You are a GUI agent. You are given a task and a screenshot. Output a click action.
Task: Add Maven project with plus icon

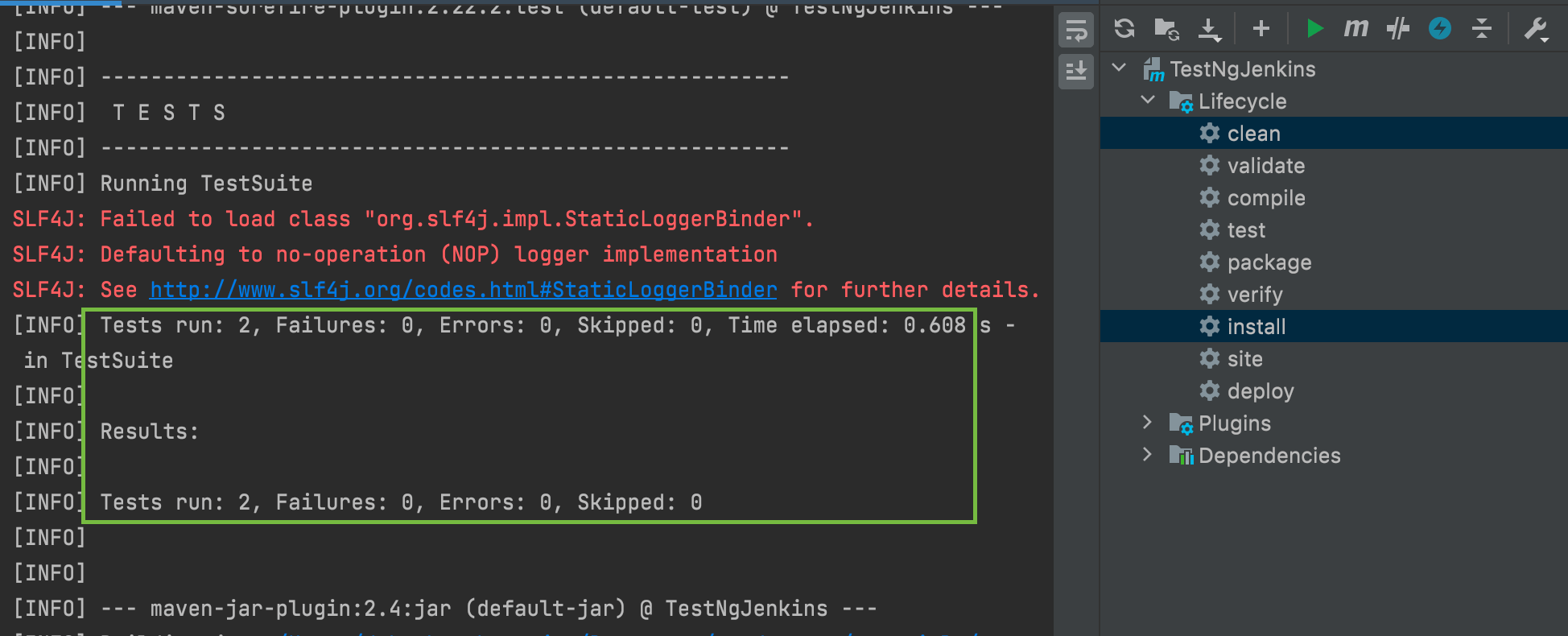[1261, 29]
